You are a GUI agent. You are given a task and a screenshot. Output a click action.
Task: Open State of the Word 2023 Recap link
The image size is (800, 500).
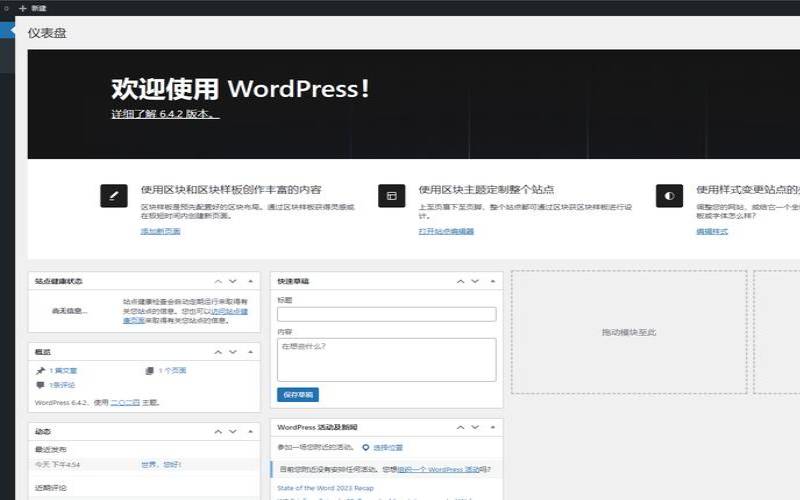[326, 488]
